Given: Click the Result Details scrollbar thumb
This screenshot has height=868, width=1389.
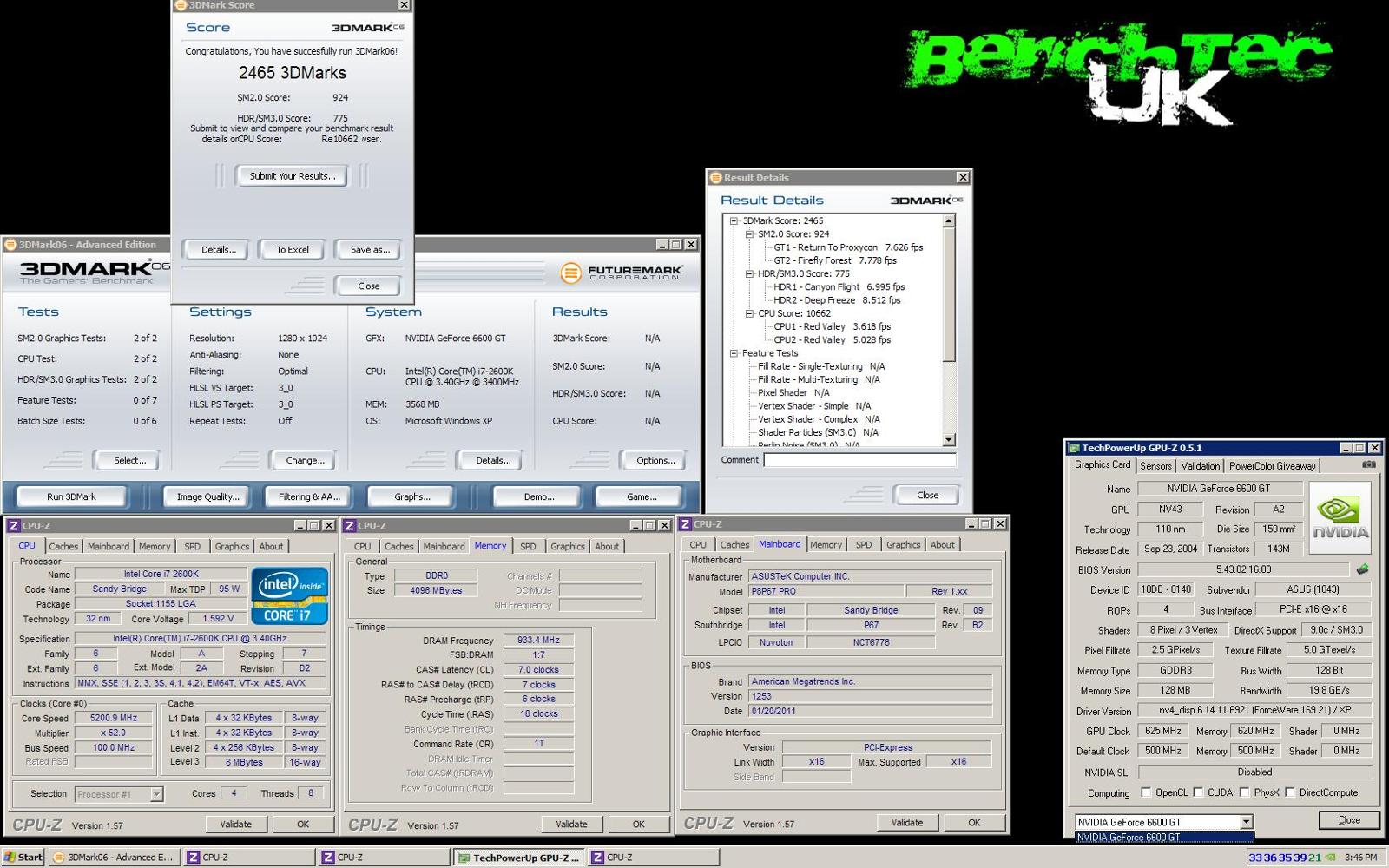Looking at the screenshot, I should 949,295.
